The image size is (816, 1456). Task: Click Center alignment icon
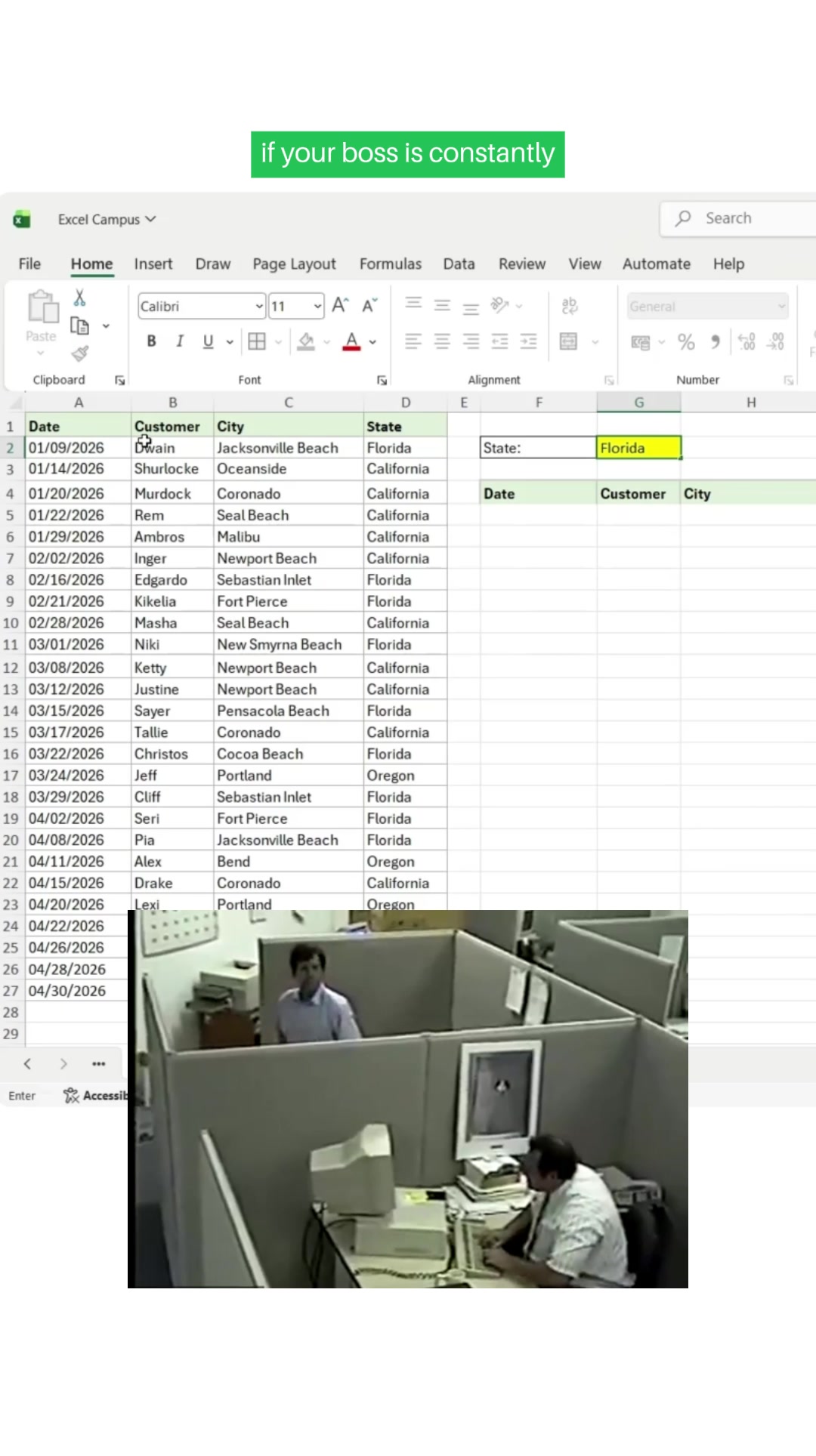[442, 341]
